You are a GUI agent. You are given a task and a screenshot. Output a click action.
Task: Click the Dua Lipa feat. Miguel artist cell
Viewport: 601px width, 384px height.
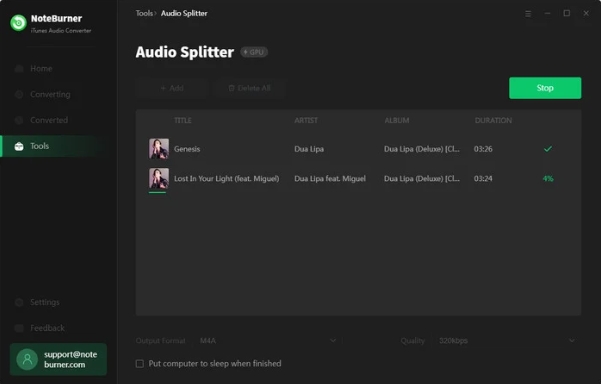[330, 179]
